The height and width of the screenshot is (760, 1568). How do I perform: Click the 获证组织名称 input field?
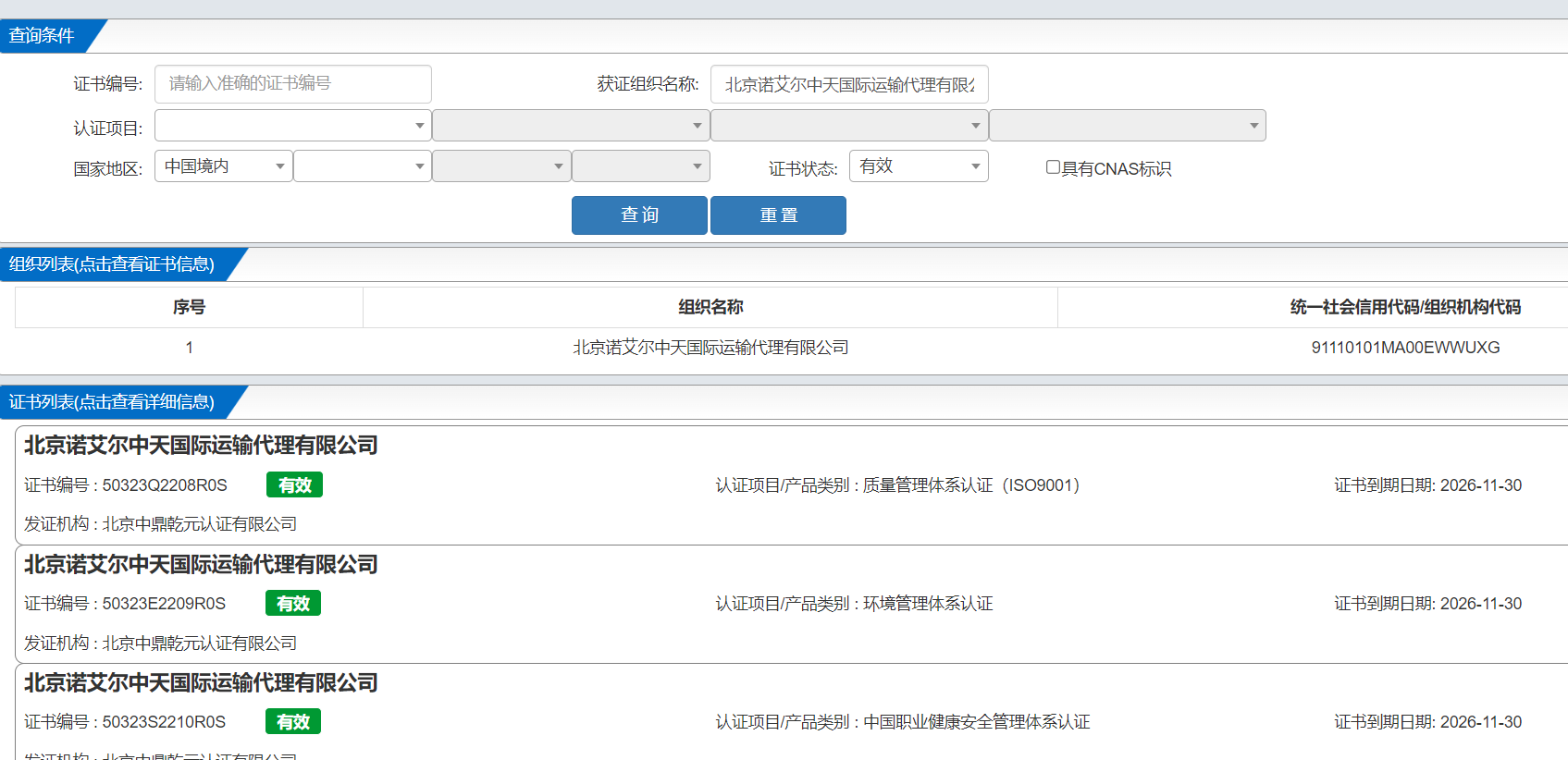click(x=849, y=84)
